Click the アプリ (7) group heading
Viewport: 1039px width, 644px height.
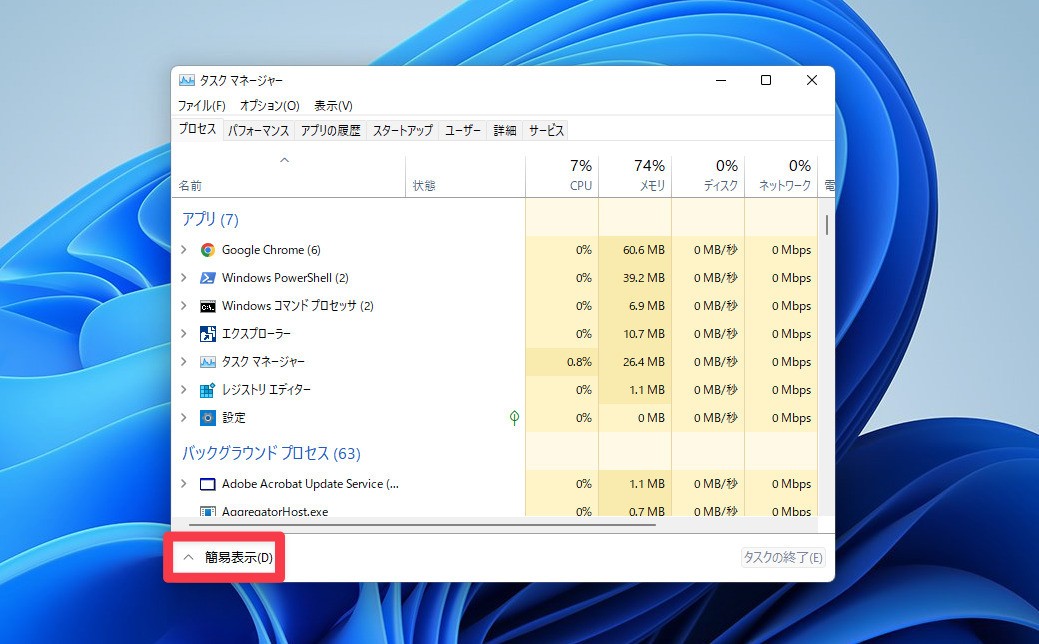210,219
